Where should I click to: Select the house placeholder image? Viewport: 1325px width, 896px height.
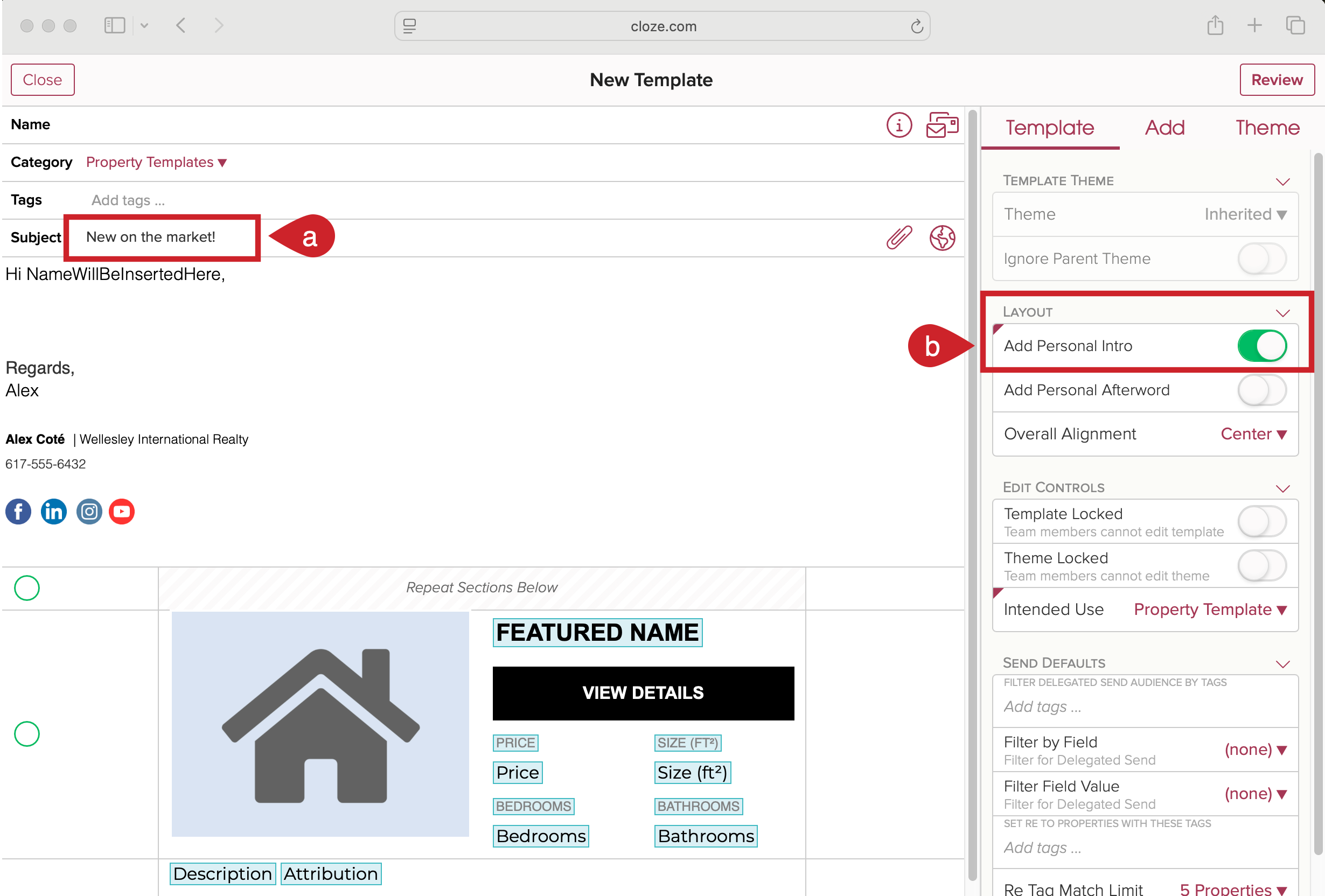click(x=320, y=724)
